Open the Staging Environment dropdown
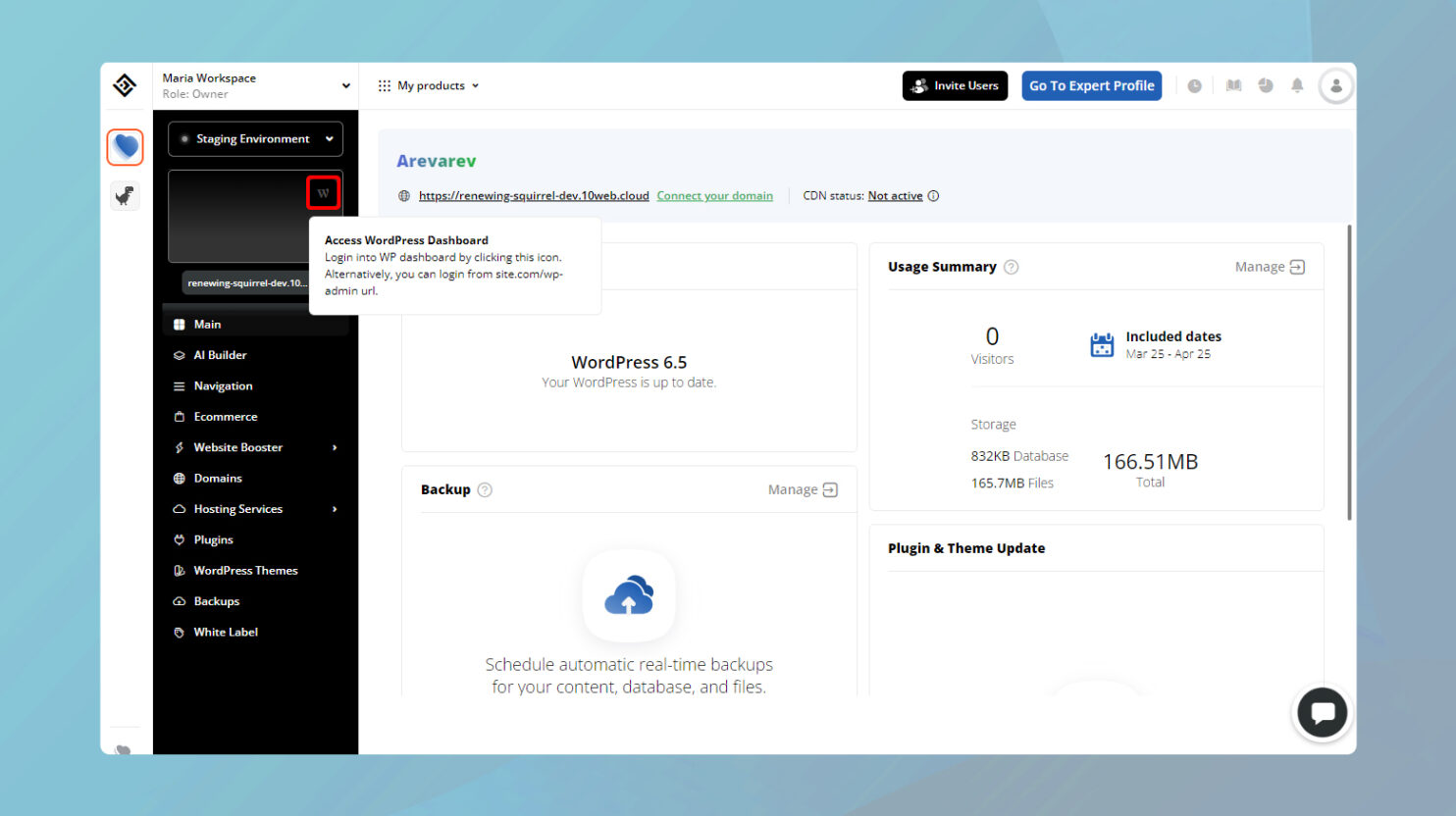 click(254, 138)
